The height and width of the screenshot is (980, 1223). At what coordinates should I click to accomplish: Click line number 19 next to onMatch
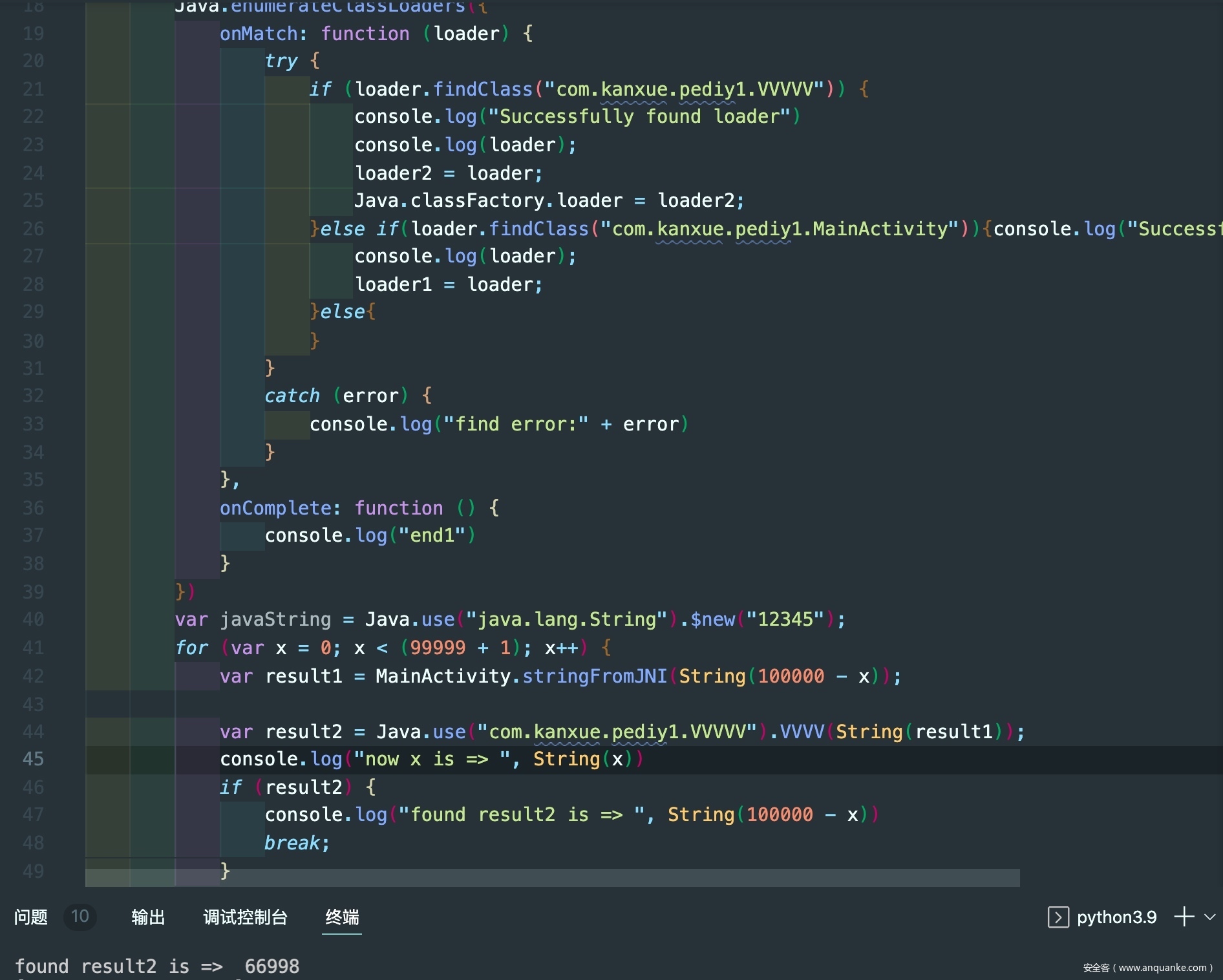pyautogui.click(x=33, y=34)
